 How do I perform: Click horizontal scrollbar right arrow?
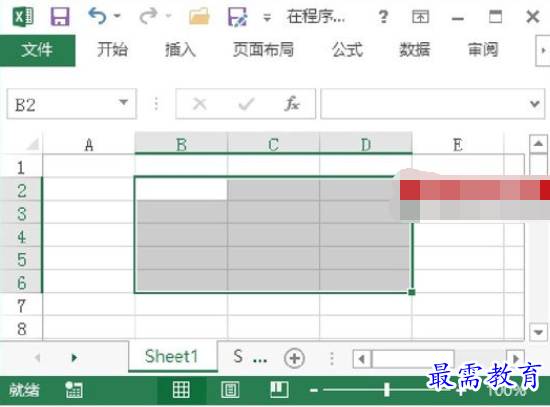click(x=516, y=359)
